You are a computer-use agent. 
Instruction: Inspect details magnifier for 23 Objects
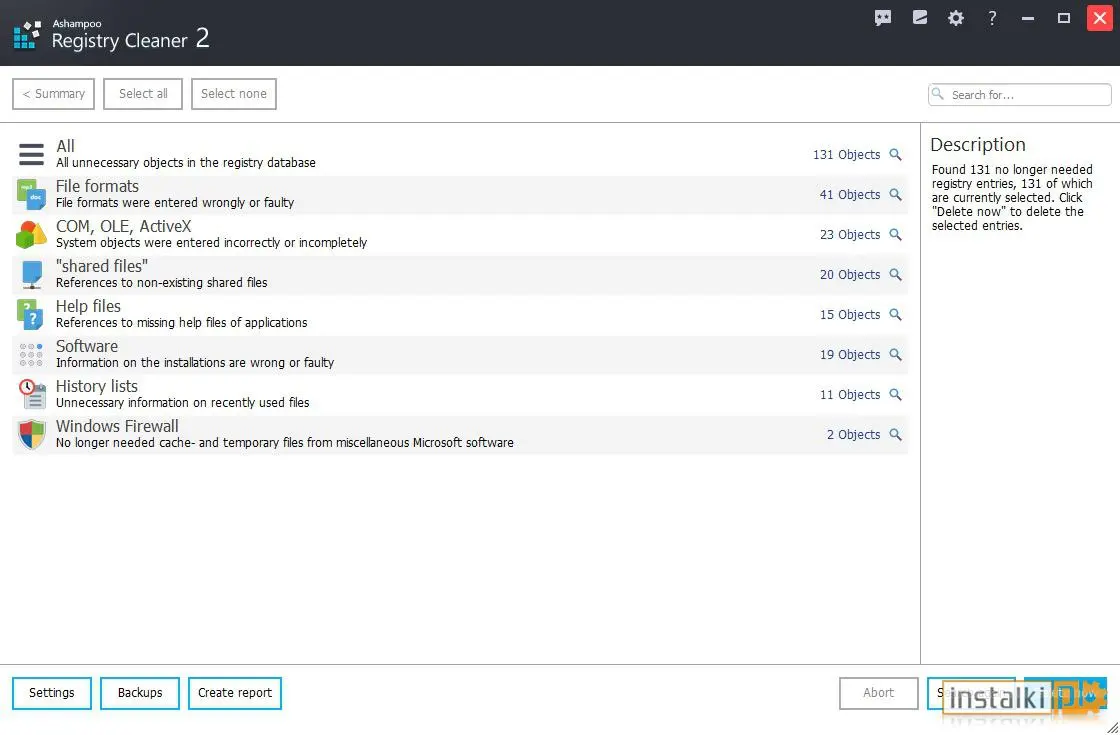(x=895, y=234)
